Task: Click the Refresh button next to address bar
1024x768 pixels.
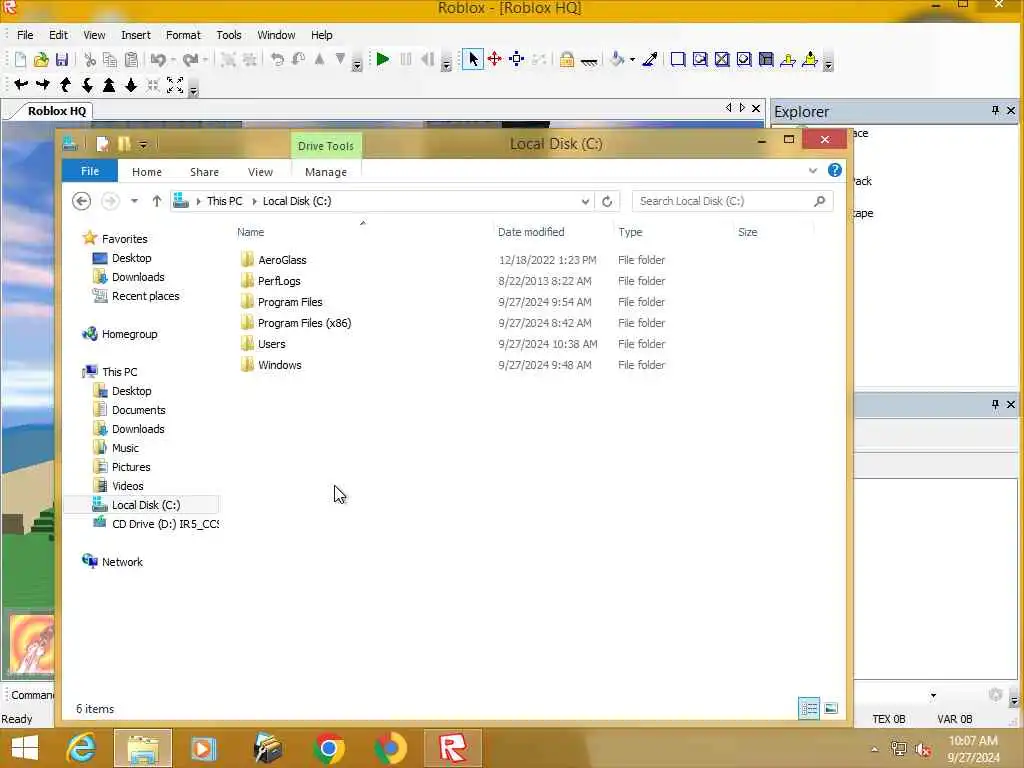Action: [607, 201]
